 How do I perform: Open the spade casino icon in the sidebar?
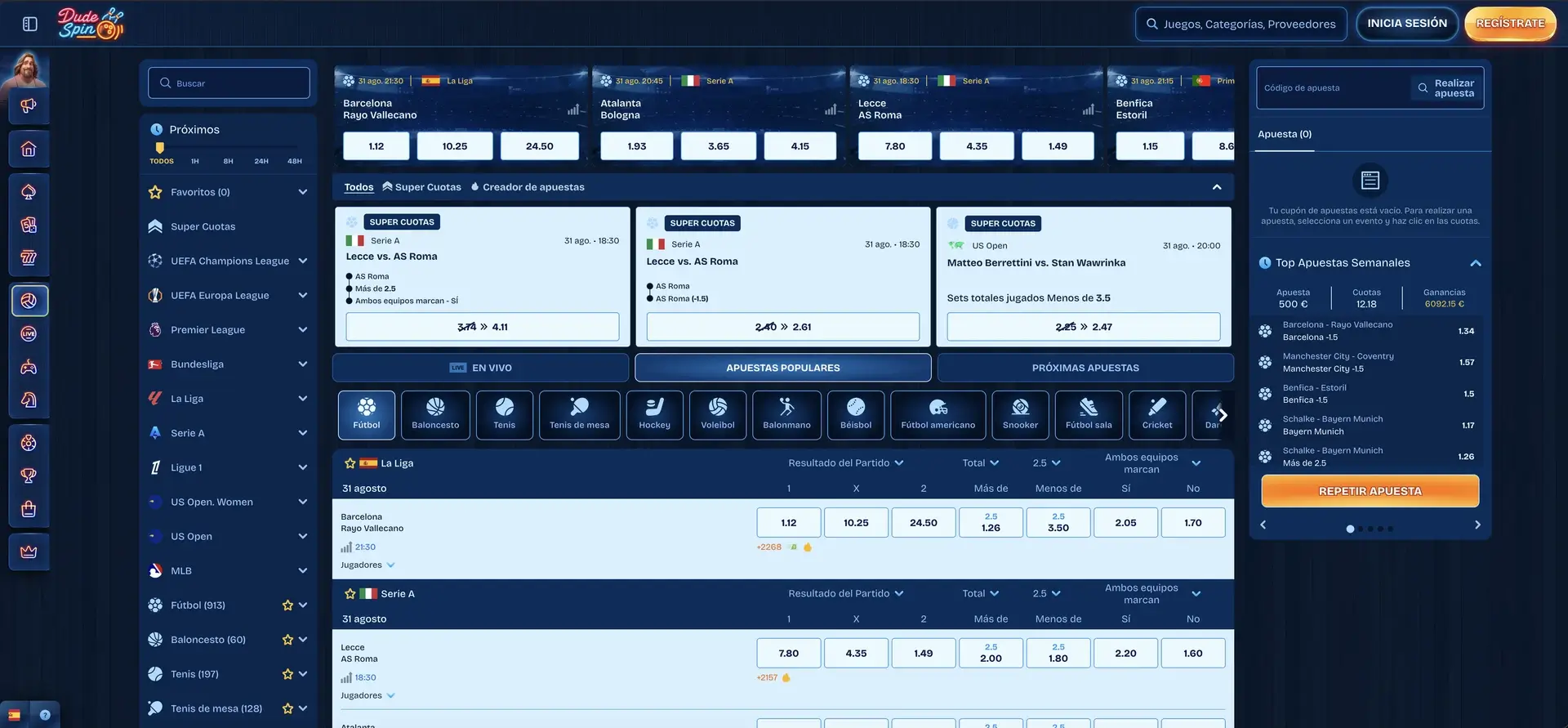click(x=29, y=192)
